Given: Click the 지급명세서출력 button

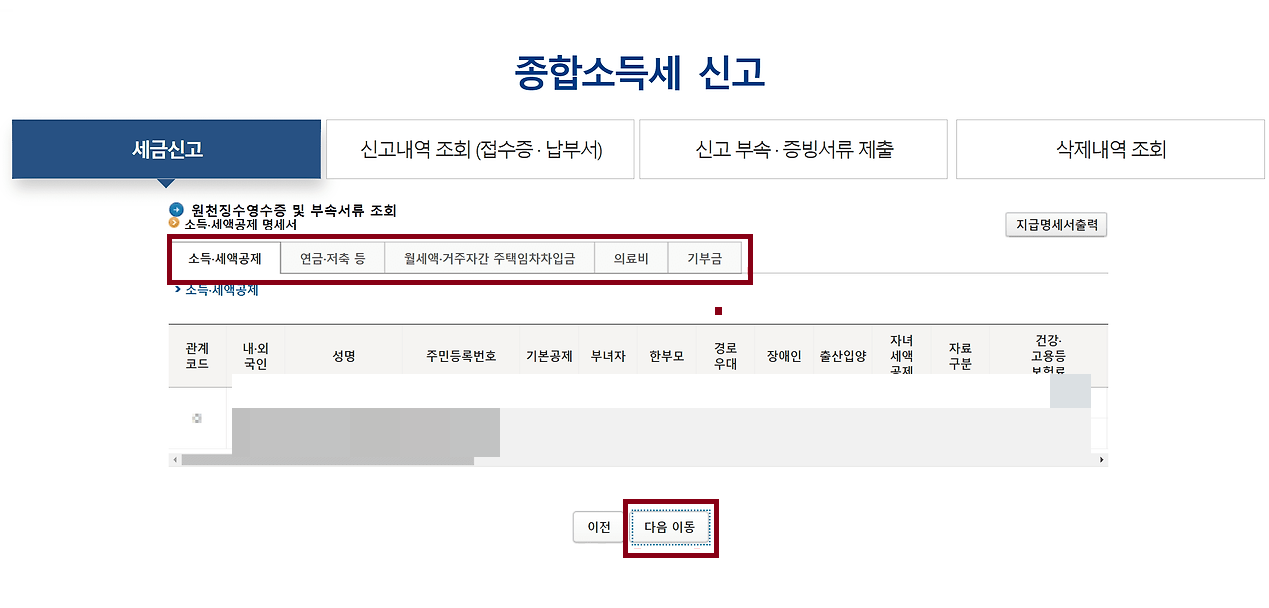Looking at the screenshot, I should [1056, 224].
